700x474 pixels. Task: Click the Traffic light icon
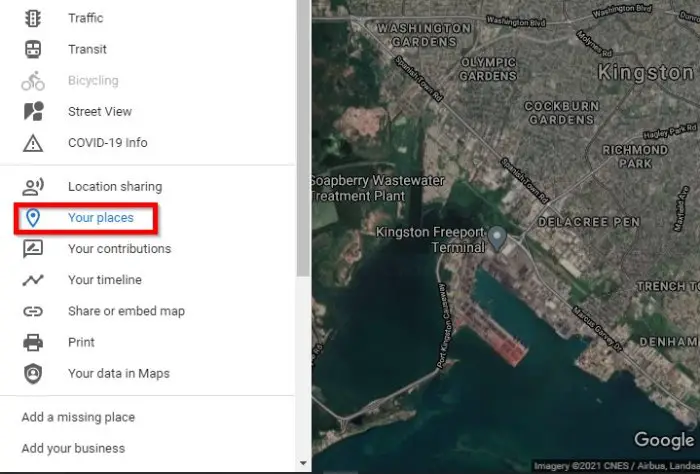tap(33, 18)
